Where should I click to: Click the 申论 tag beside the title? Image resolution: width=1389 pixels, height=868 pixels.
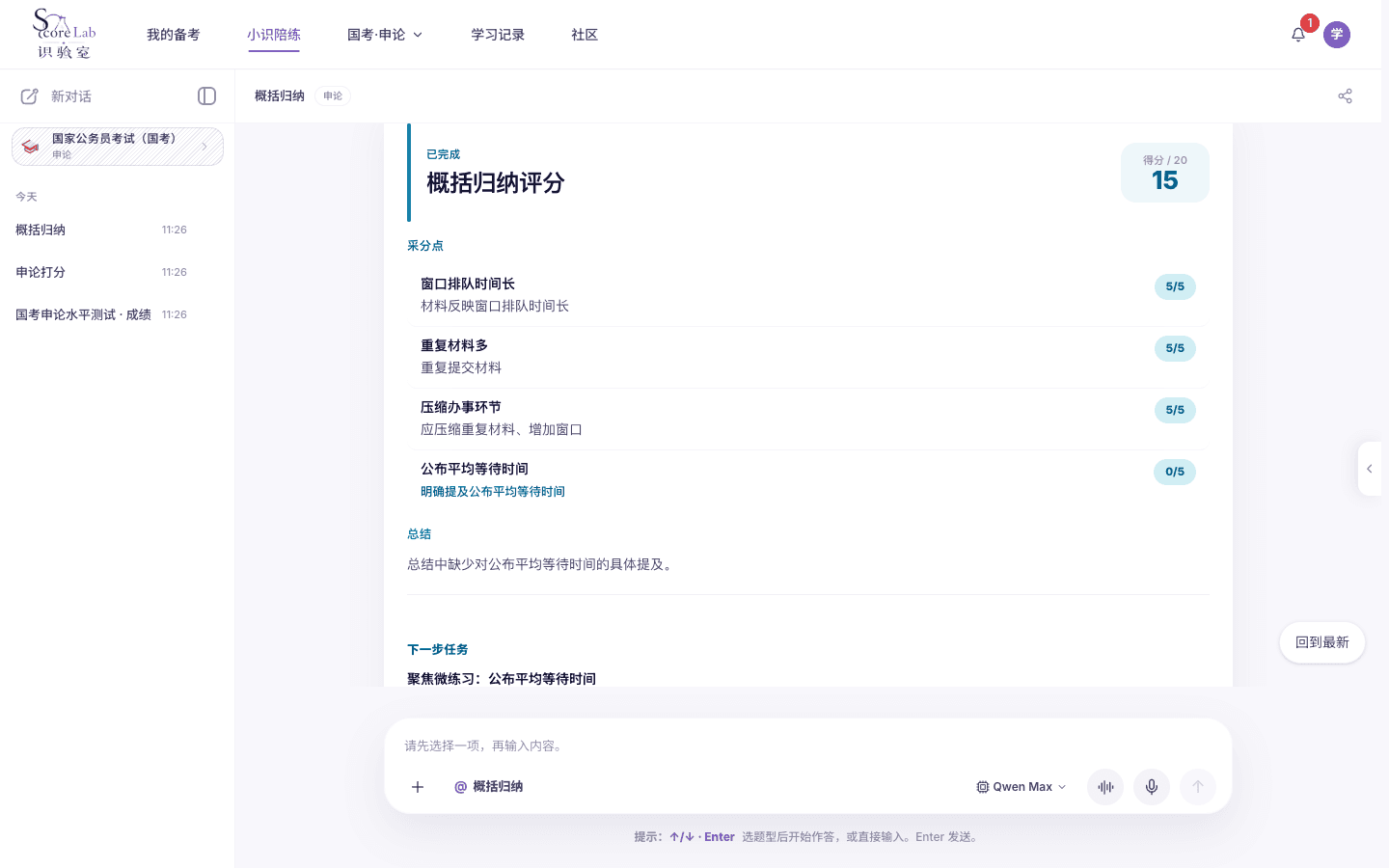(x=333, y=96)
